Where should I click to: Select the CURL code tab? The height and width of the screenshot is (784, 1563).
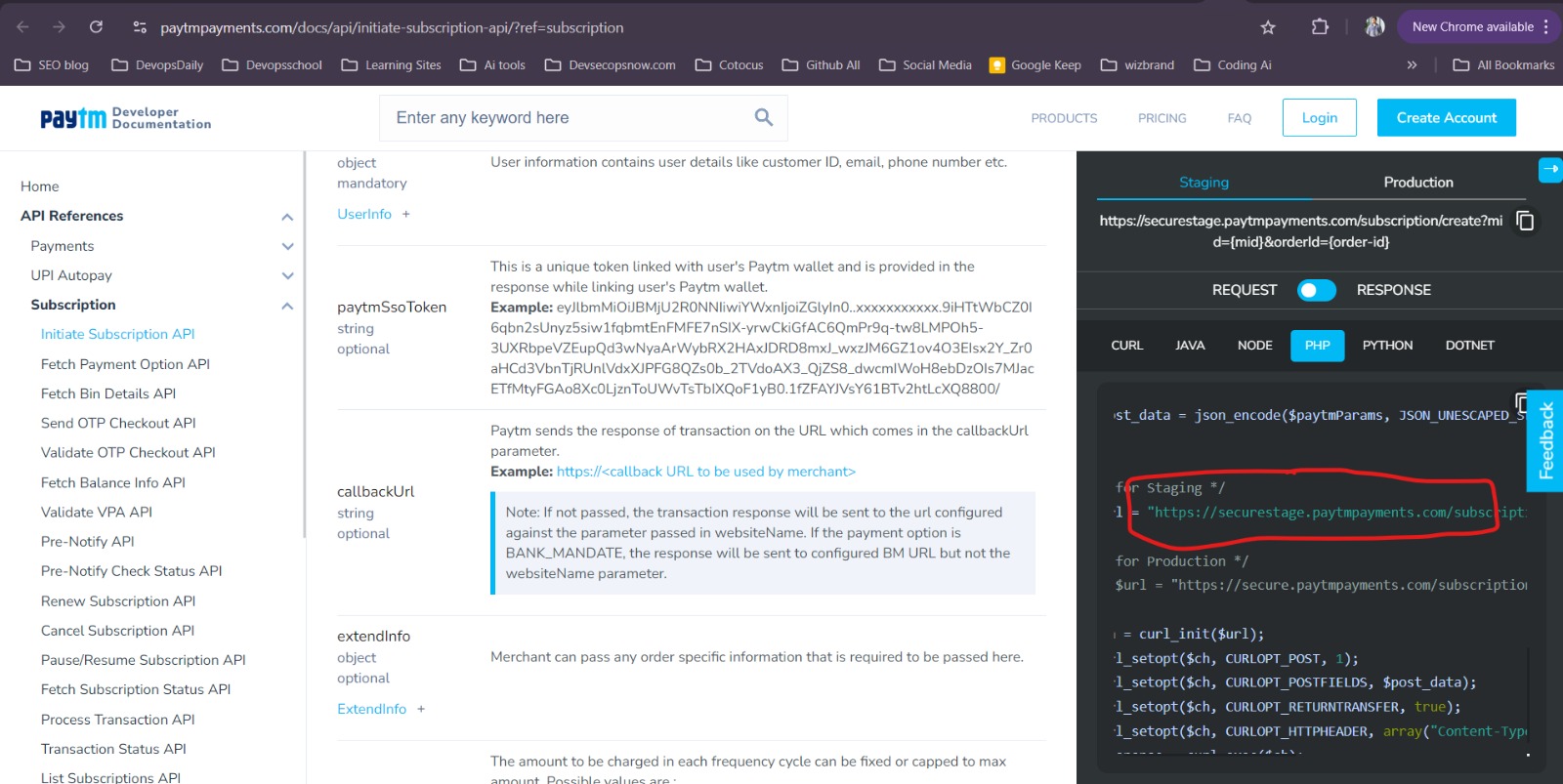tap(1126, 346)
